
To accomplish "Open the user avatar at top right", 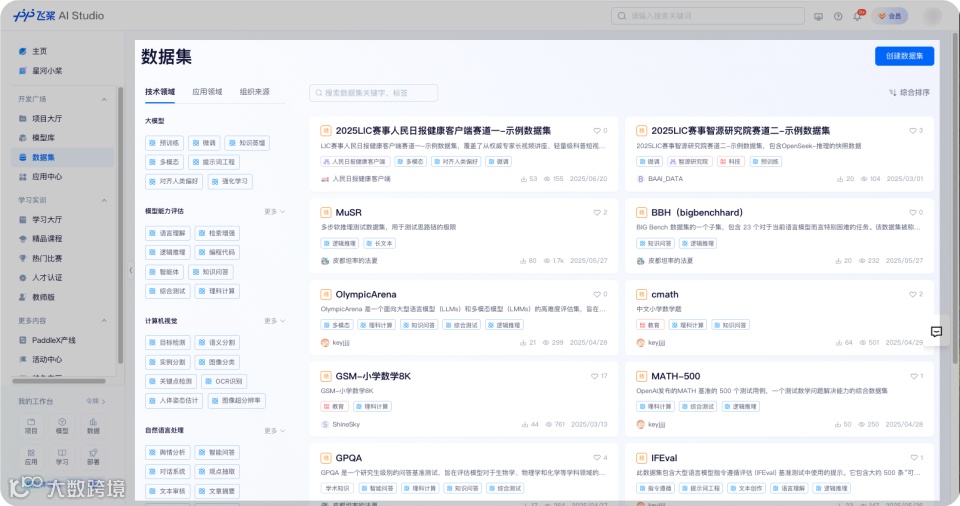I will 932,16.
